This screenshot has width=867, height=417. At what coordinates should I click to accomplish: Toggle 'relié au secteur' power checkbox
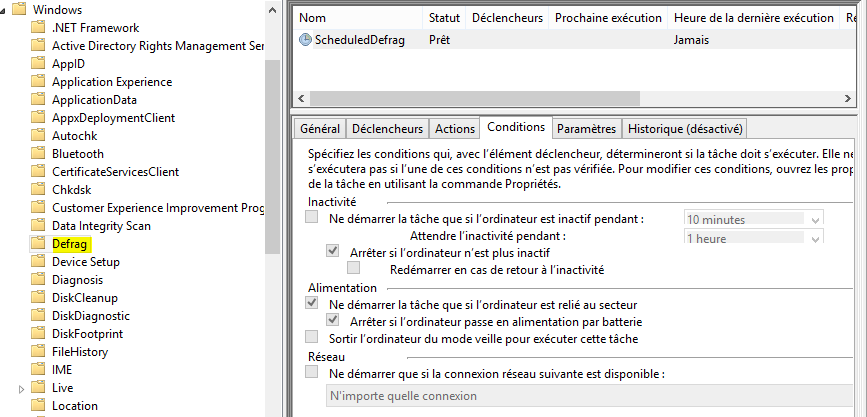(x=312, y=303)
